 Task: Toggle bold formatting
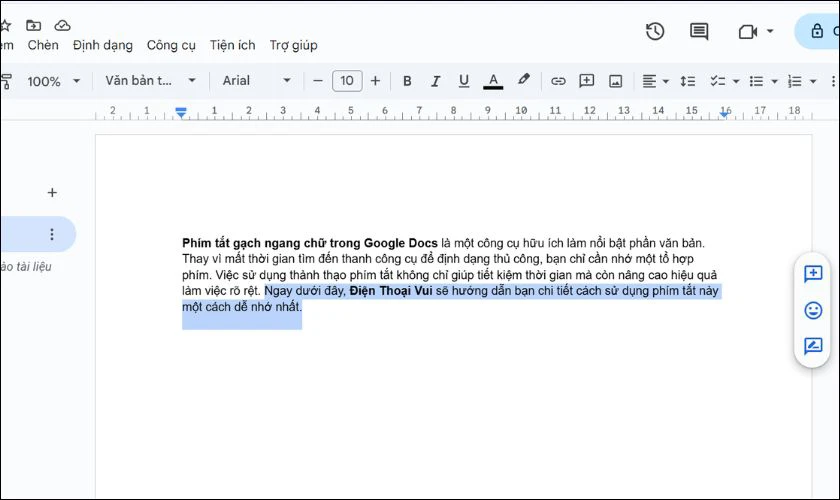coord(407,81)
